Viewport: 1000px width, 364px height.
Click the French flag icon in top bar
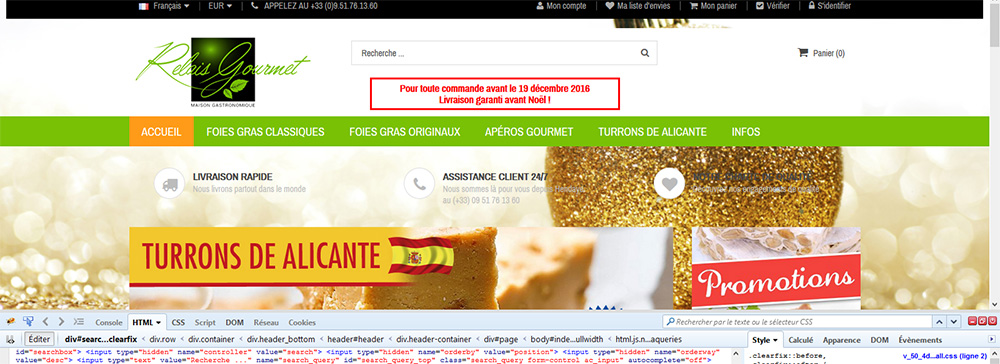143,6
